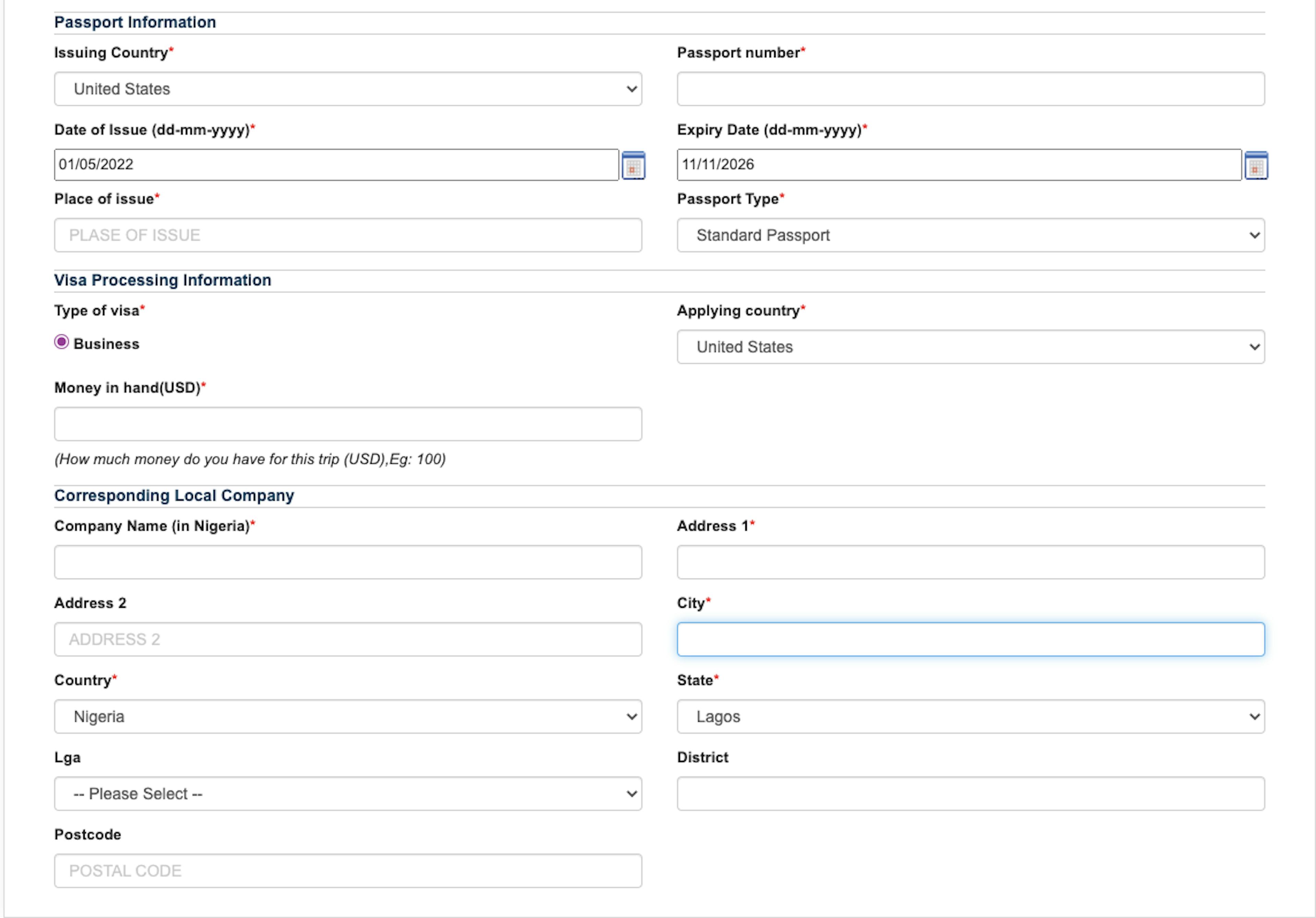Click the Type of visa label
Viewport: 1316px width, 918px height.
(x=99, y=311)
